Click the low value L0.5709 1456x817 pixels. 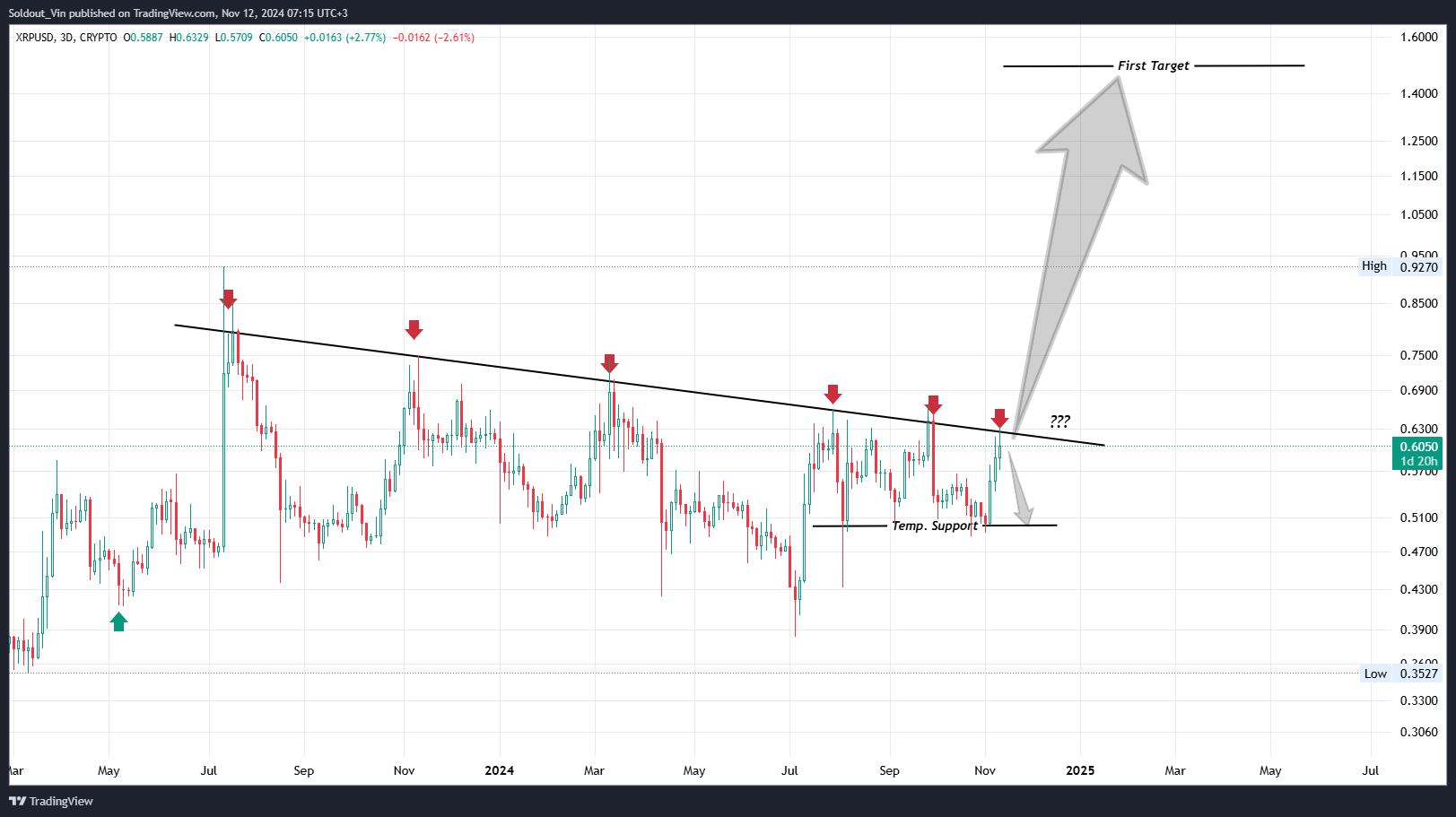click(x=234, y=38)
